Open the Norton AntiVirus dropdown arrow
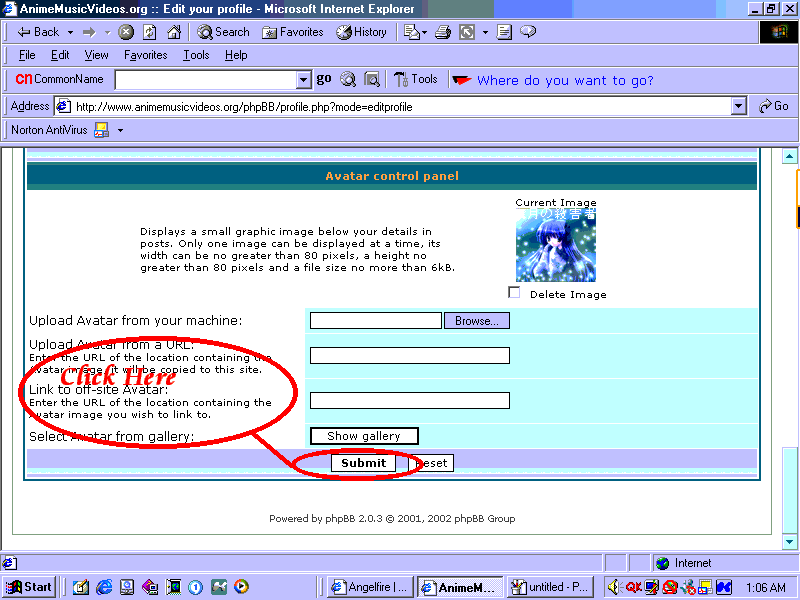This screenshot has height=600, width=800. [120, 131]
